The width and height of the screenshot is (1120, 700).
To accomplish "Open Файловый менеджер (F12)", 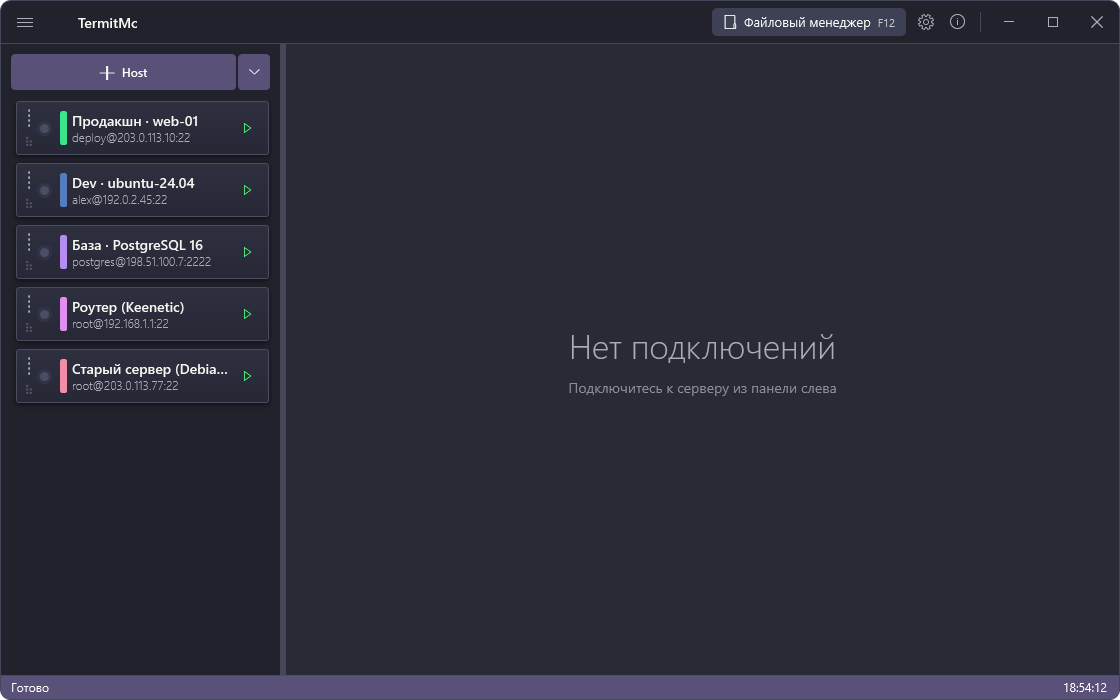I will coord(809,22).
